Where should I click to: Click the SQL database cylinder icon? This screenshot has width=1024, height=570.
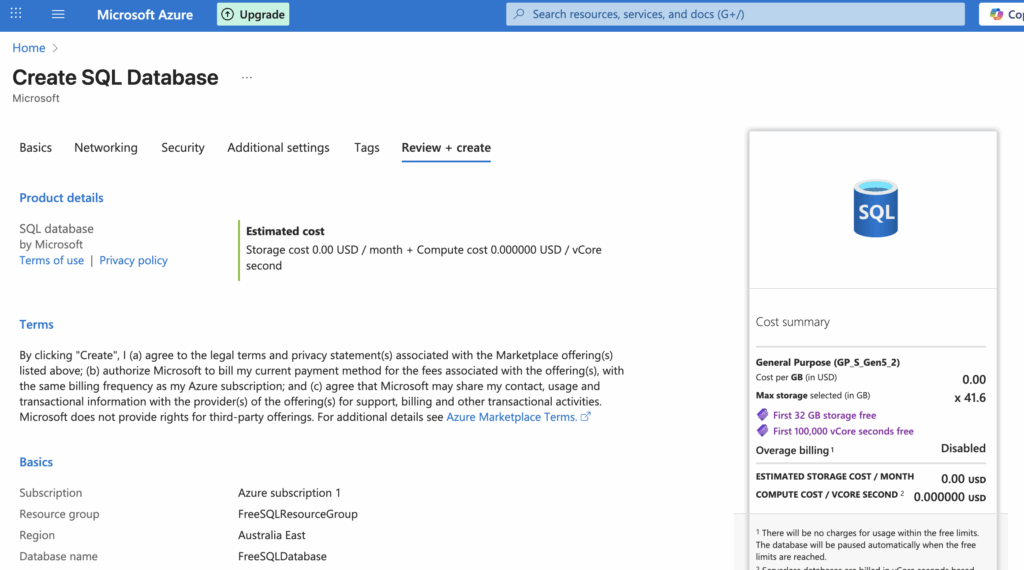875,209
